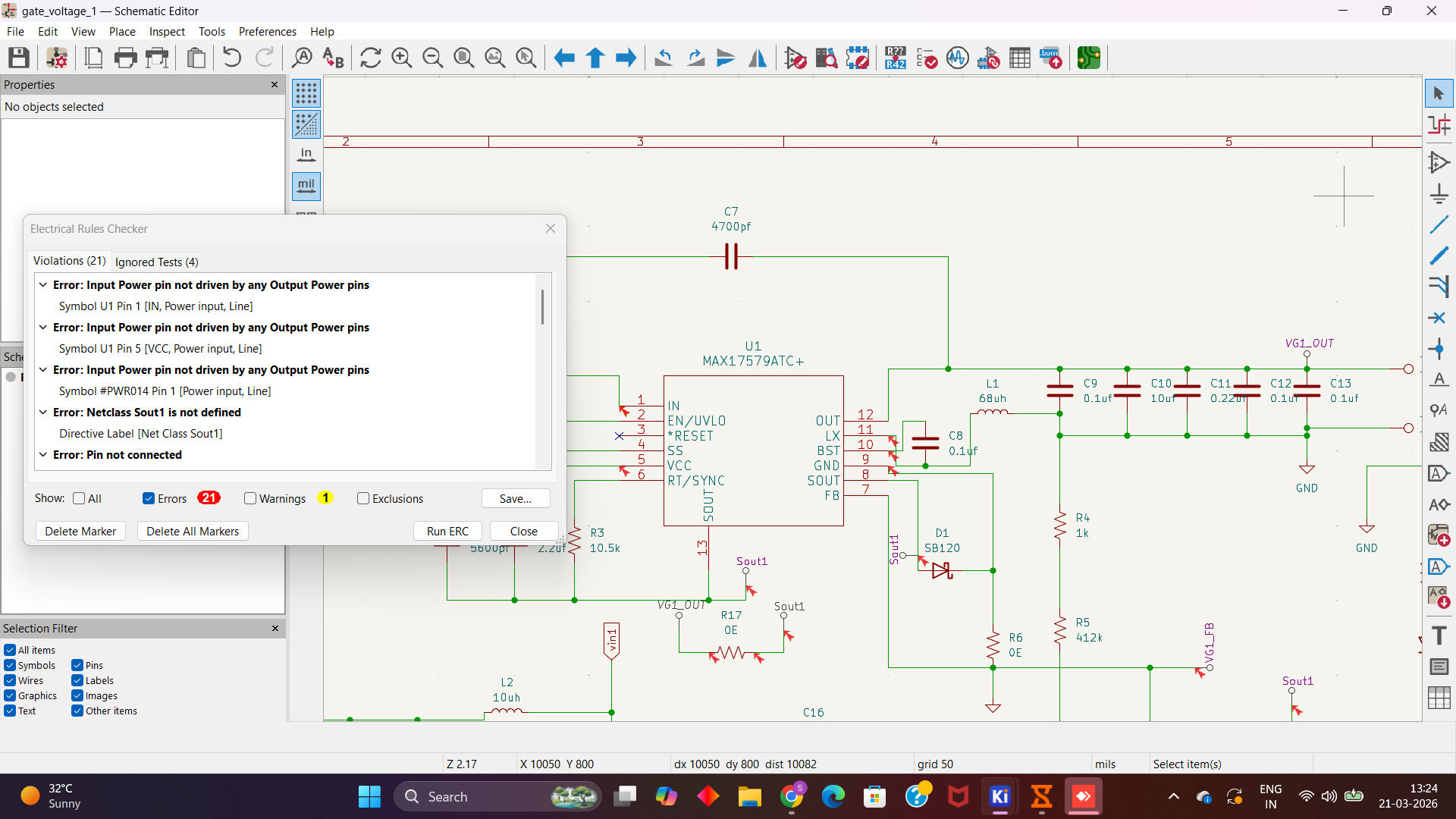Click Delete All Markers button

[193, 531]
